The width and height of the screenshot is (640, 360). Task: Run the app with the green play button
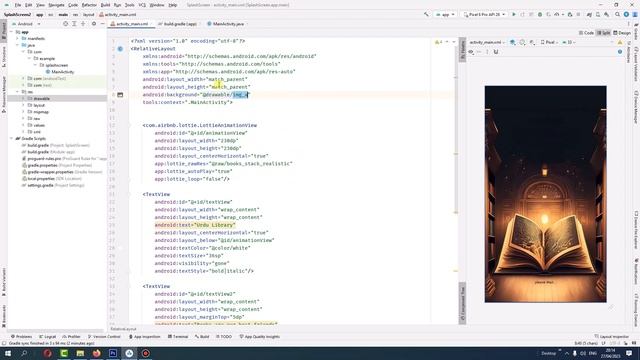click(x=514, y=14)
